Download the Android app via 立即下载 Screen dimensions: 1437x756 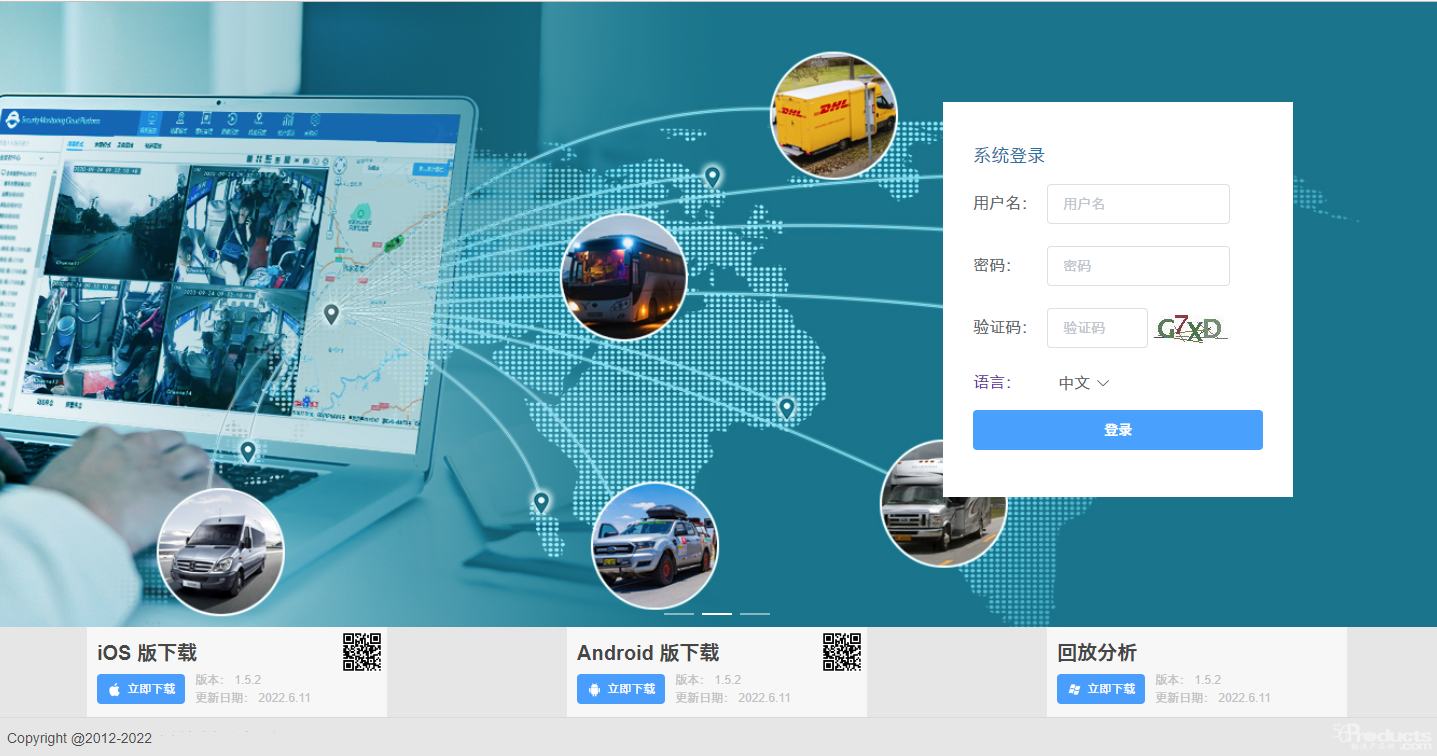pyautogui.click(x=621, y=689)
